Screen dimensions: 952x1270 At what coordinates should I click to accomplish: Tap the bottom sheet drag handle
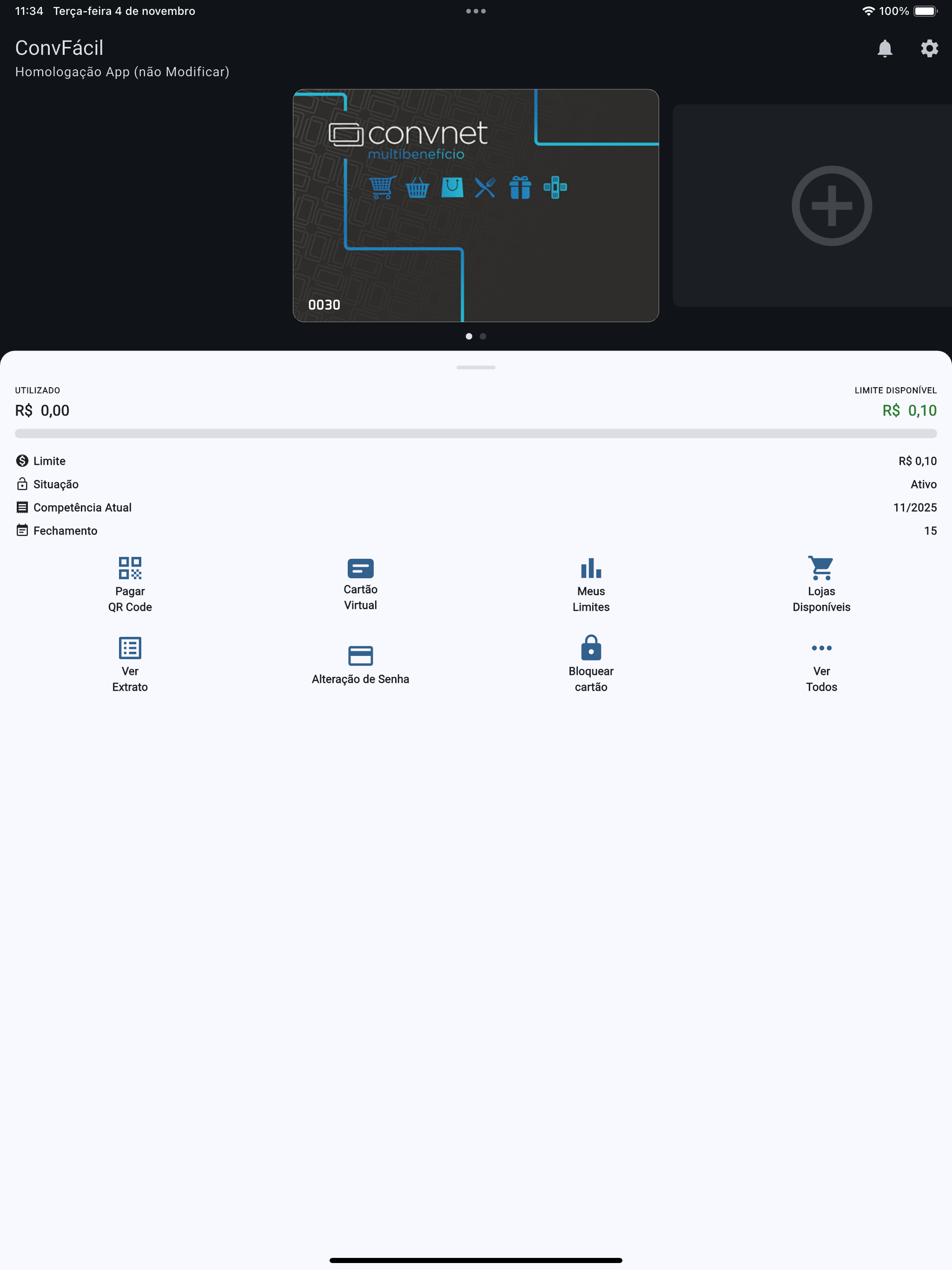point(476,367)
